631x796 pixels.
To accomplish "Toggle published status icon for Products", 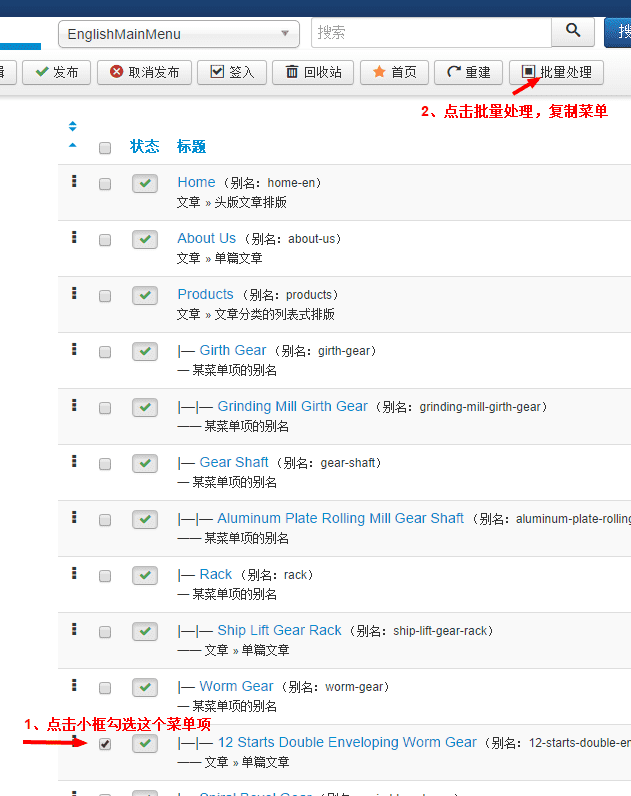I will click(x=145, y=295).
